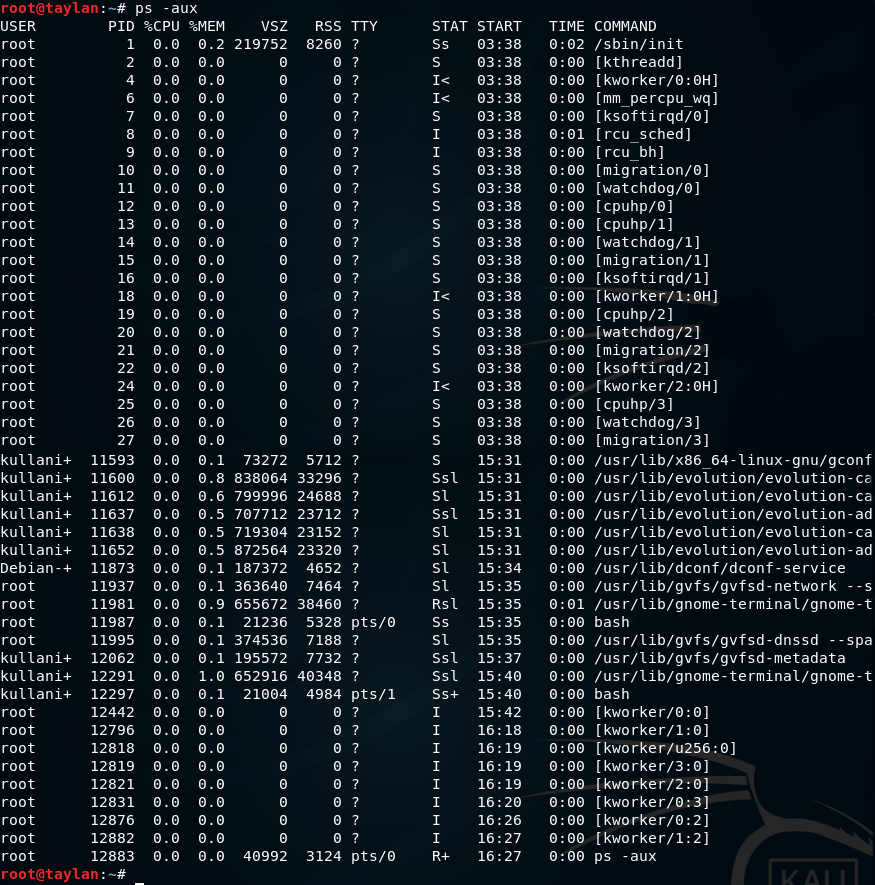The image size is (875, 885).
Task: Click the [kworker/3:0] process name
Action: [652, 767]
